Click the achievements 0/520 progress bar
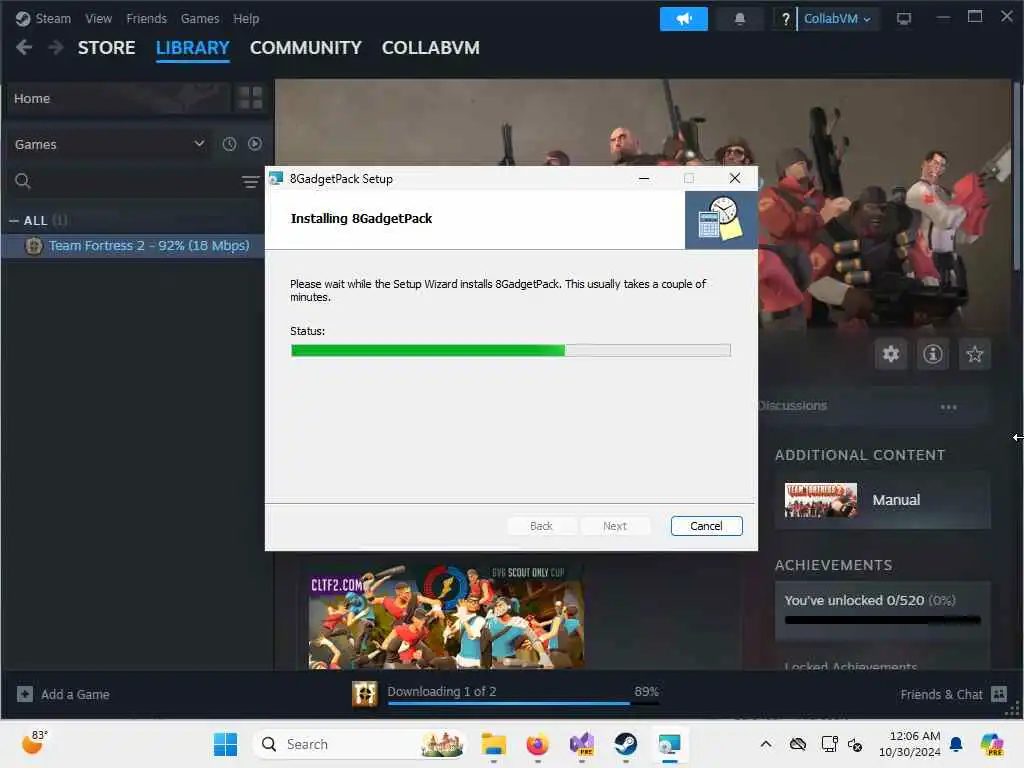Screen dimensions: 1024x768 (882, 620)
